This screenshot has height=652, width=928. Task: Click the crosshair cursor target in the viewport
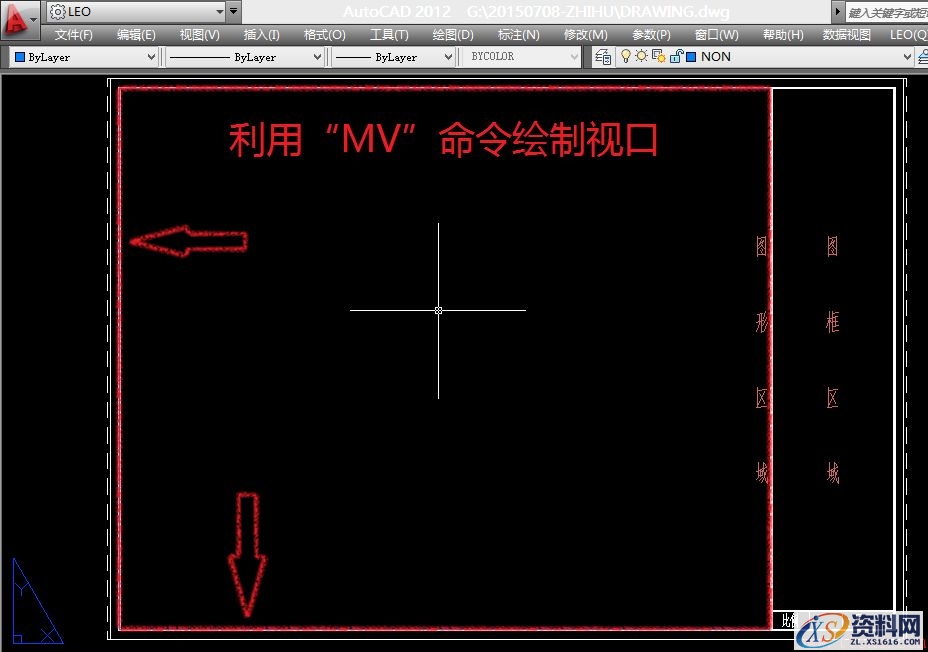tap(438, 310)
